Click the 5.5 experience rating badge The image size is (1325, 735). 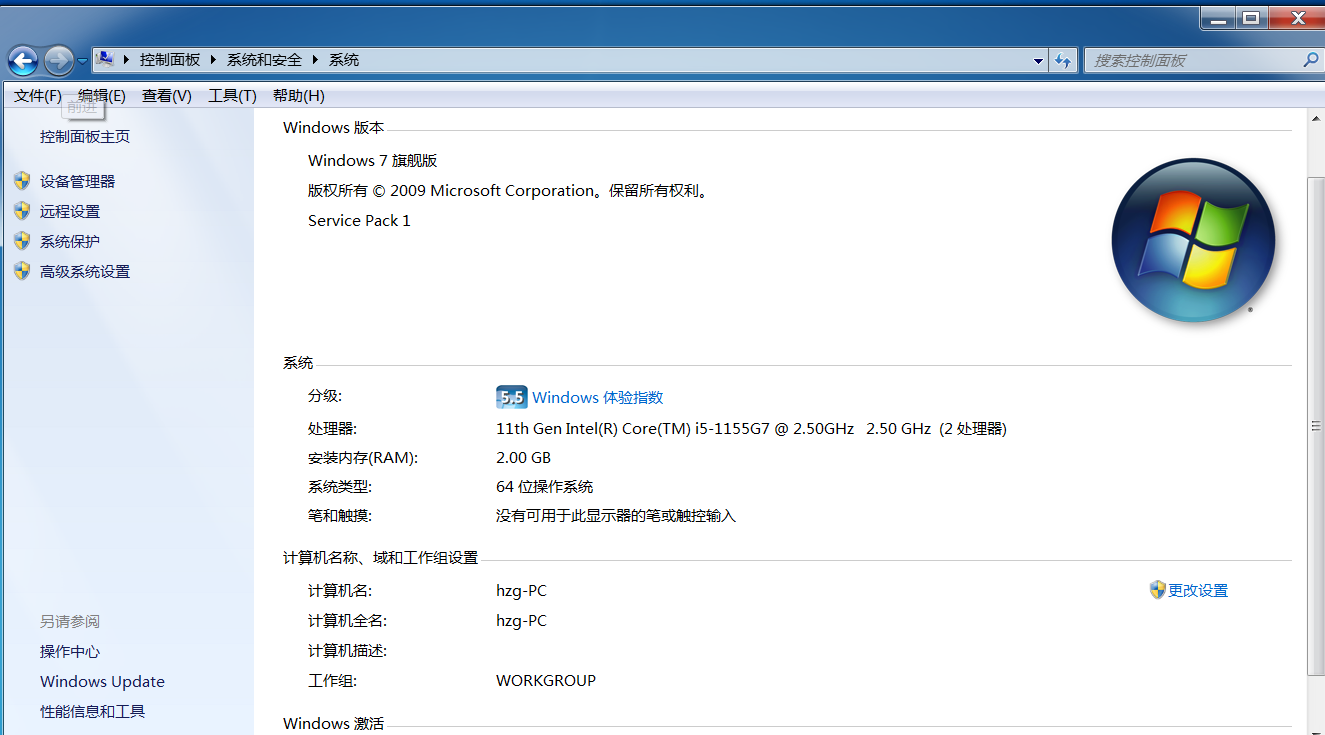[511, 398]
